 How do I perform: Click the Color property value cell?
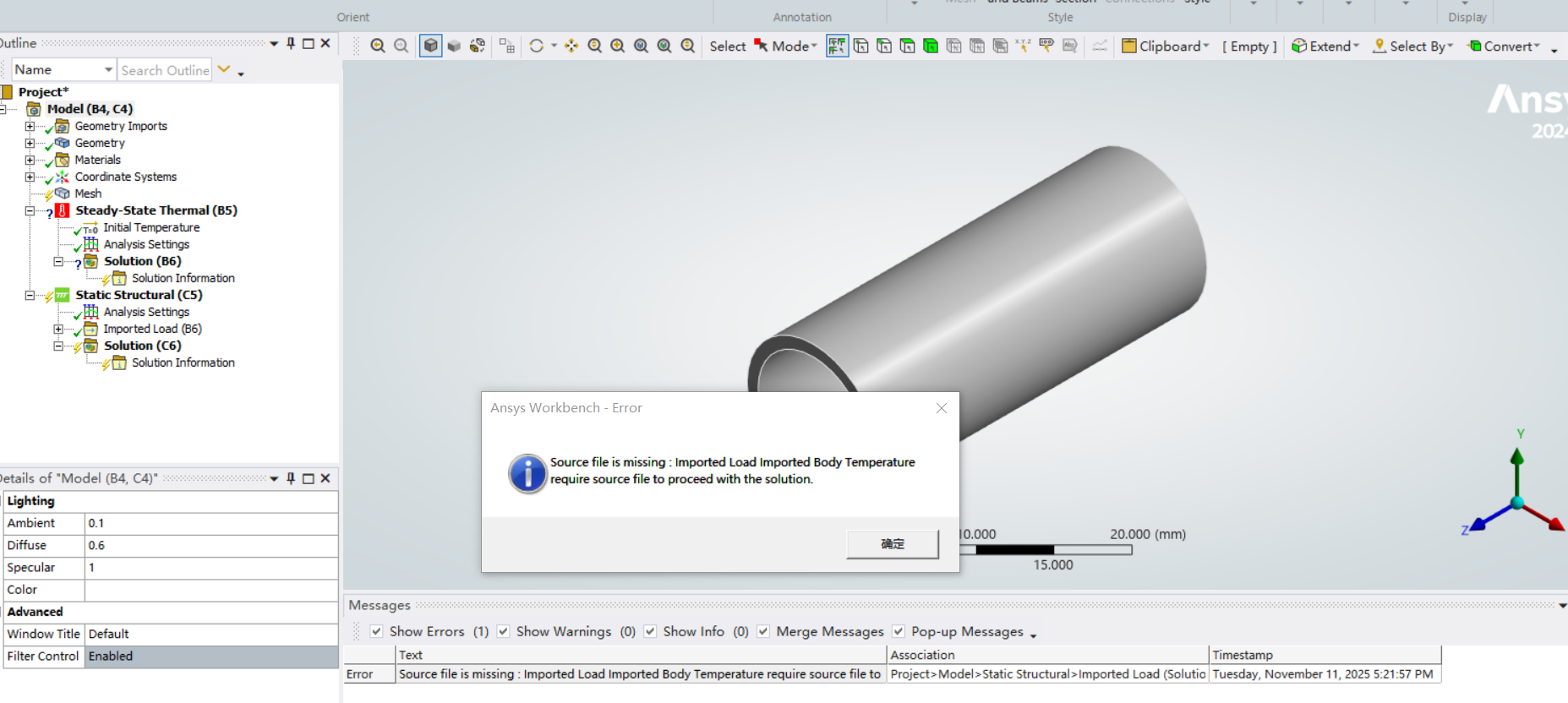pos(211,590)
